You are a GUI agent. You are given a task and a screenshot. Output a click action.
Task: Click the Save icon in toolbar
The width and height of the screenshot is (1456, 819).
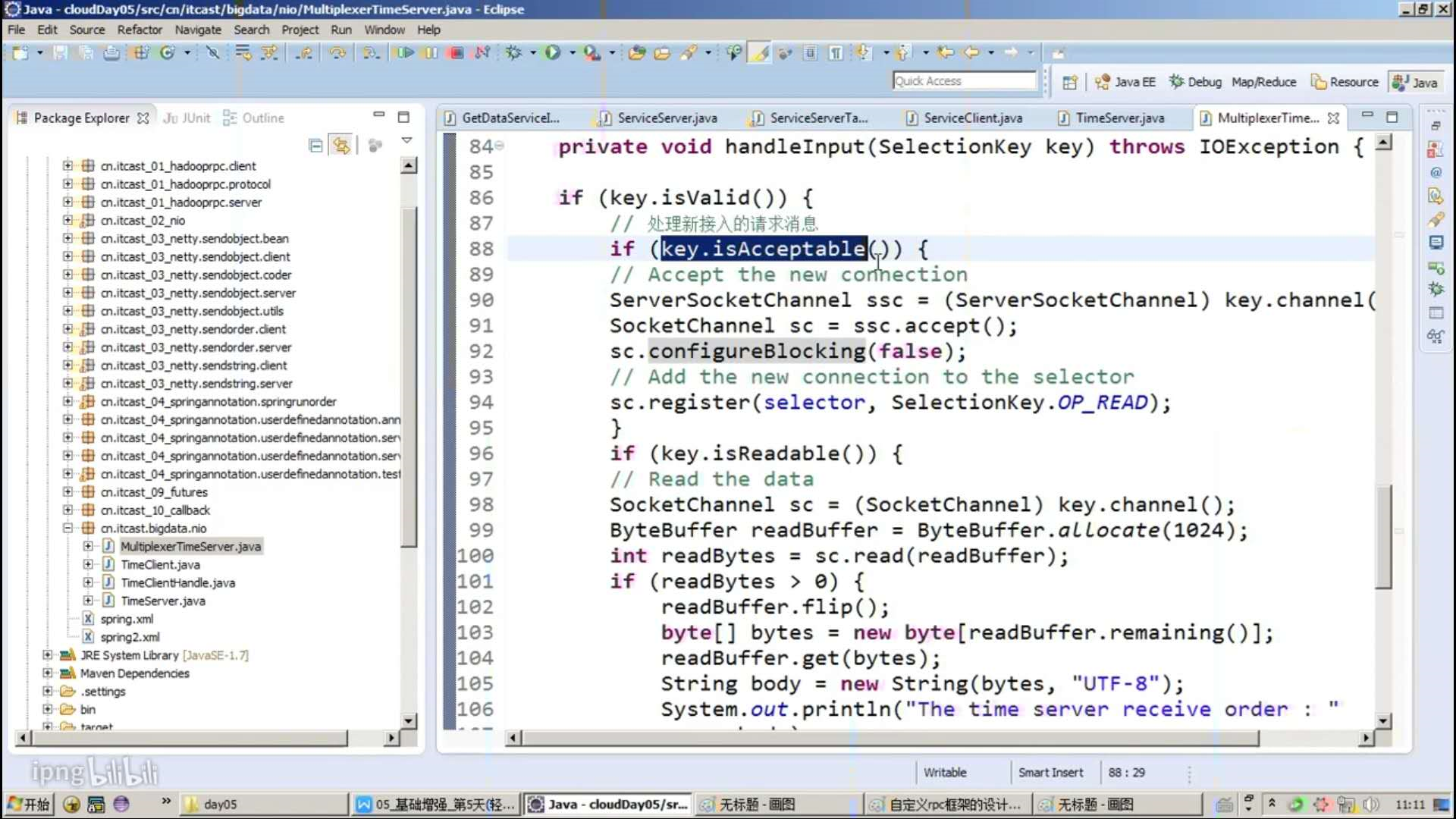pyautogui.click(x=60, y=53)
